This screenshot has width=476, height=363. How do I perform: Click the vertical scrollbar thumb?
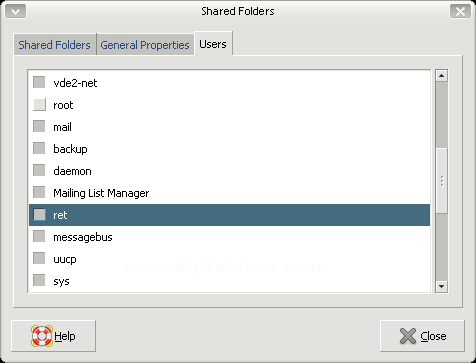point(441,181)
